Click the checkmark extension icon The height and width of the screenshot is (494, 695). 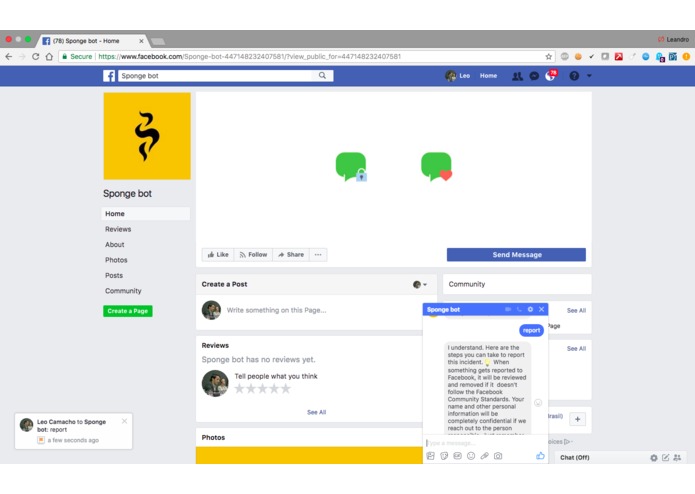(592, 56)
